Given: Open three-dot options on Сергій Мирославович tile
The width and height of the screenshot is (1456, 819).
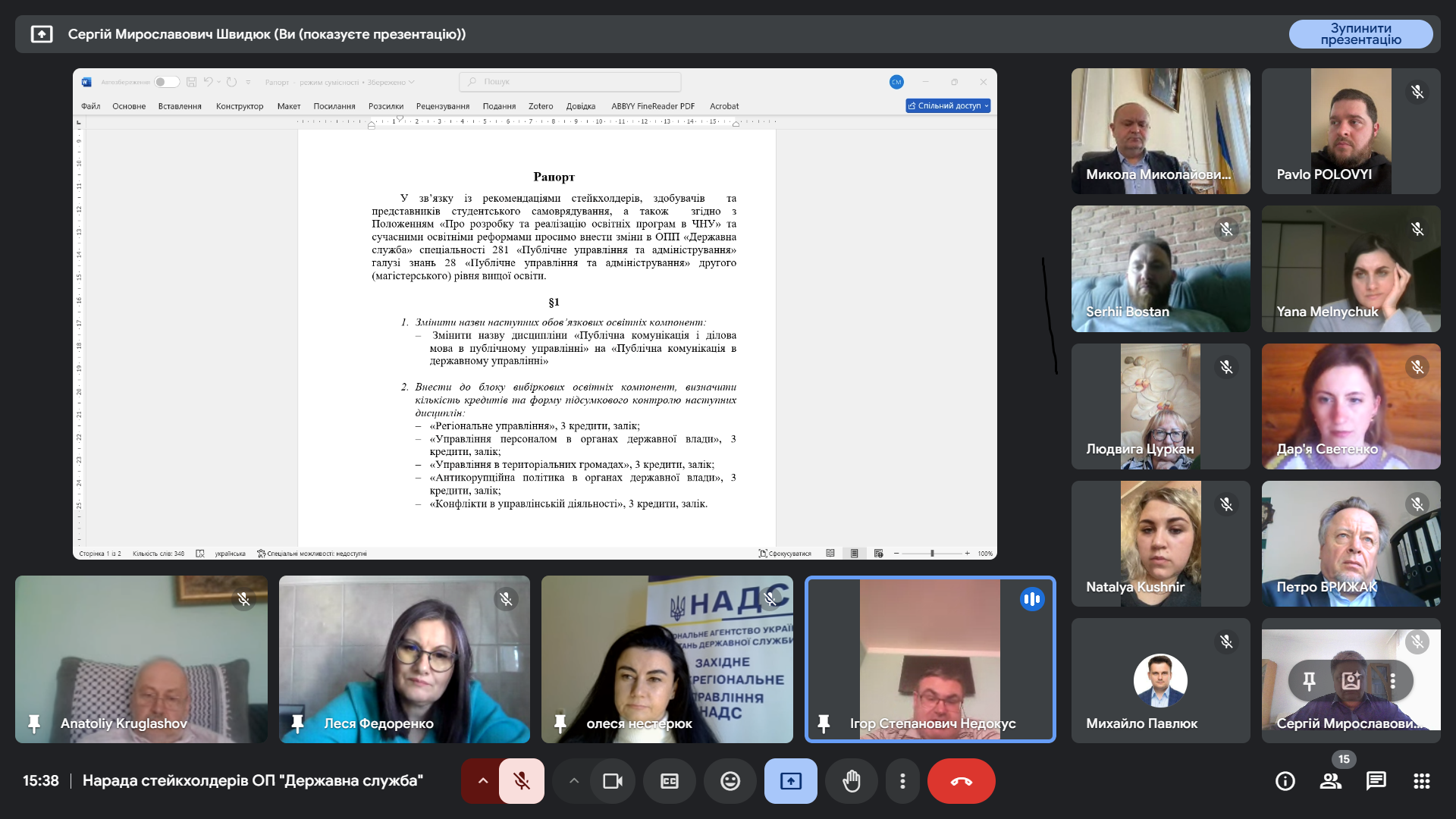Looking at the screenshot, I should pyautogui.click(x=1392, y=681).
